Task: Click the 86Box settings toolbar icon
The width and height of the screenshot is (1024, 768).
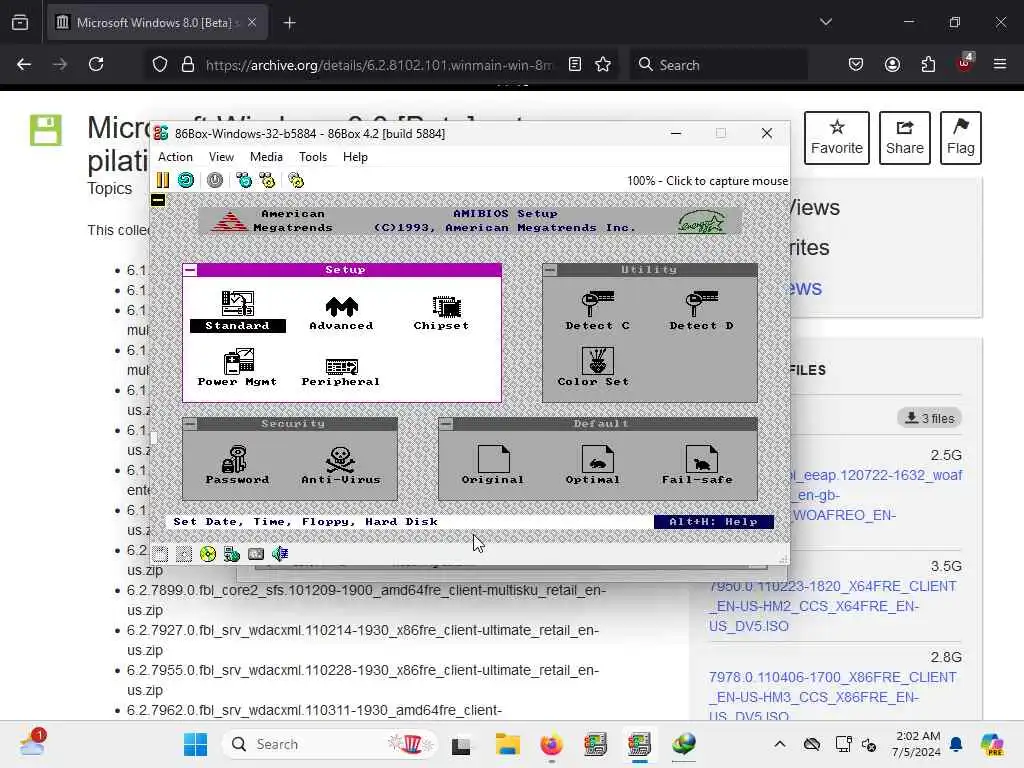Action: pos(296,180)
